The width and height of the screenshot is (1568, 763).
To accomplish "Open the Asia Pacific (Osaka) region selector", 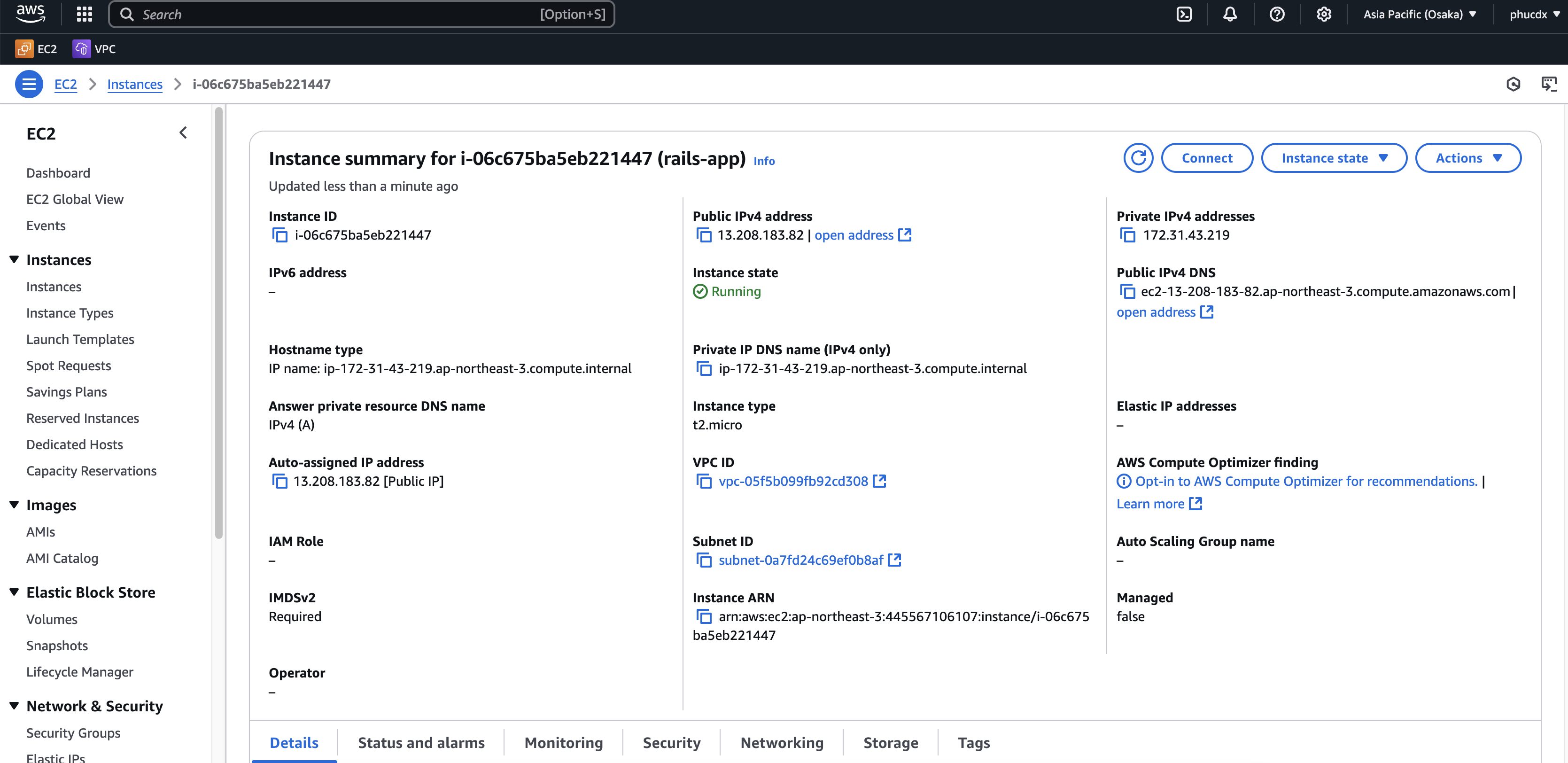I will pyautogui.click(x=1420, y=14).
